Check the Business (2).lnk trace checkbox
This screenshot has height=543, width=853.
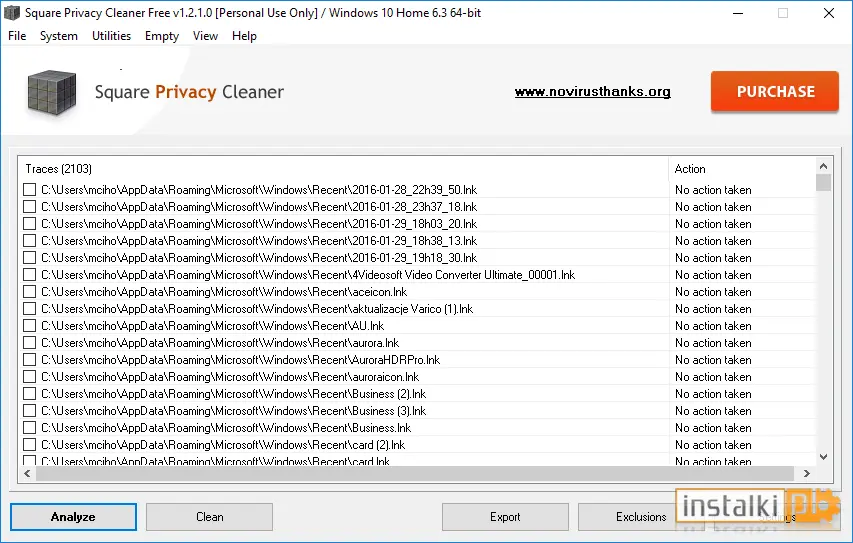(x=29, y=394)
